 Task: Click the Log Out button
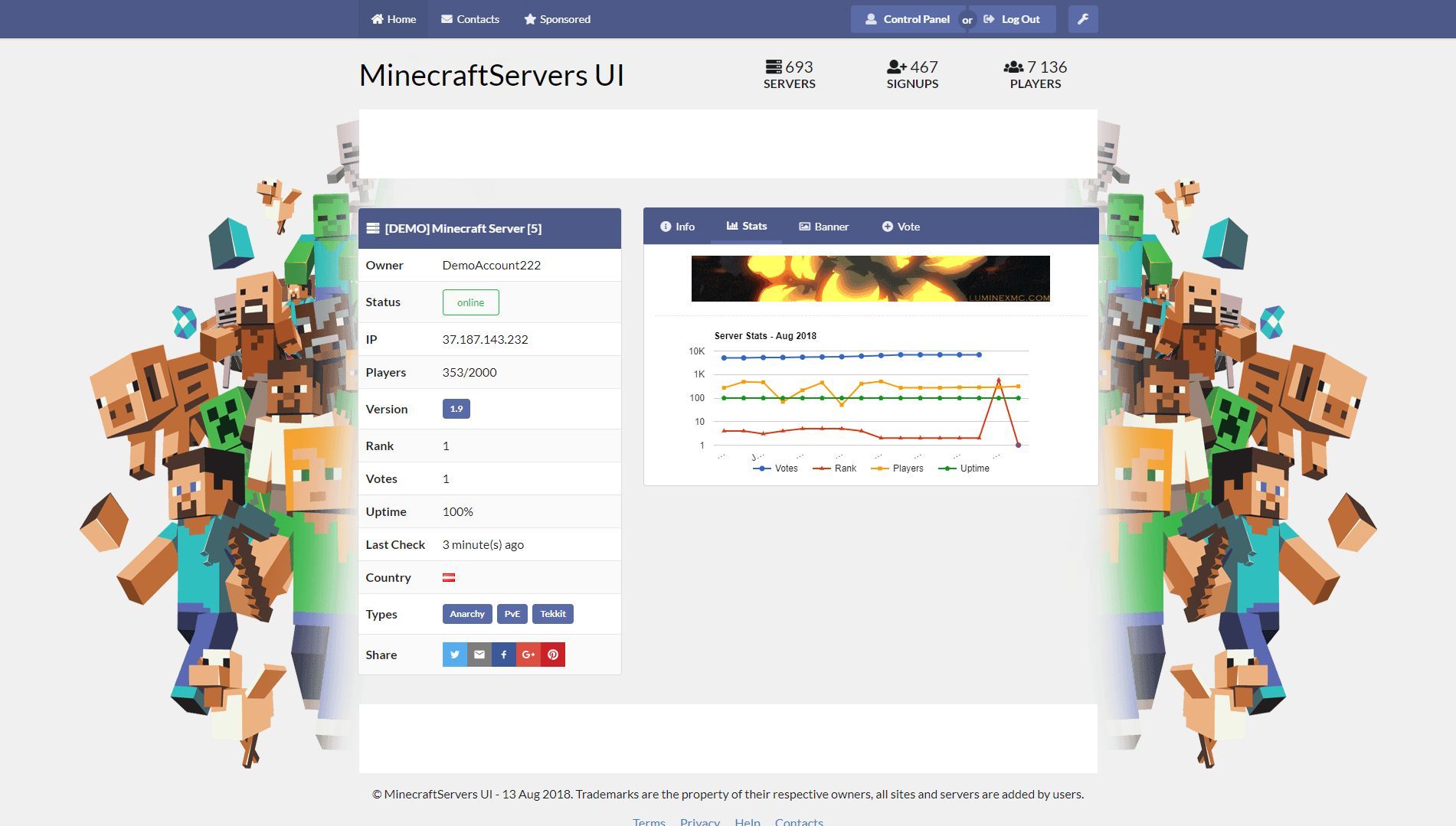click(x=1013, y=19)
